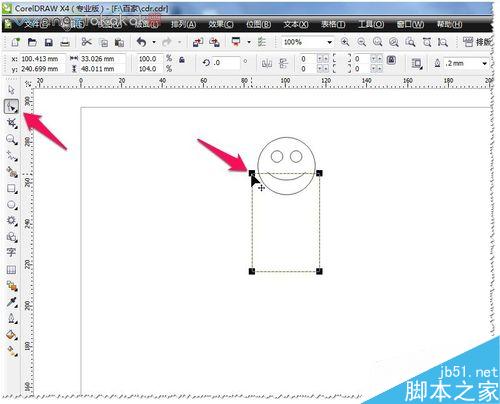Print the document
The height and width of the screenshot is (404, 500).
click(65, 43)
